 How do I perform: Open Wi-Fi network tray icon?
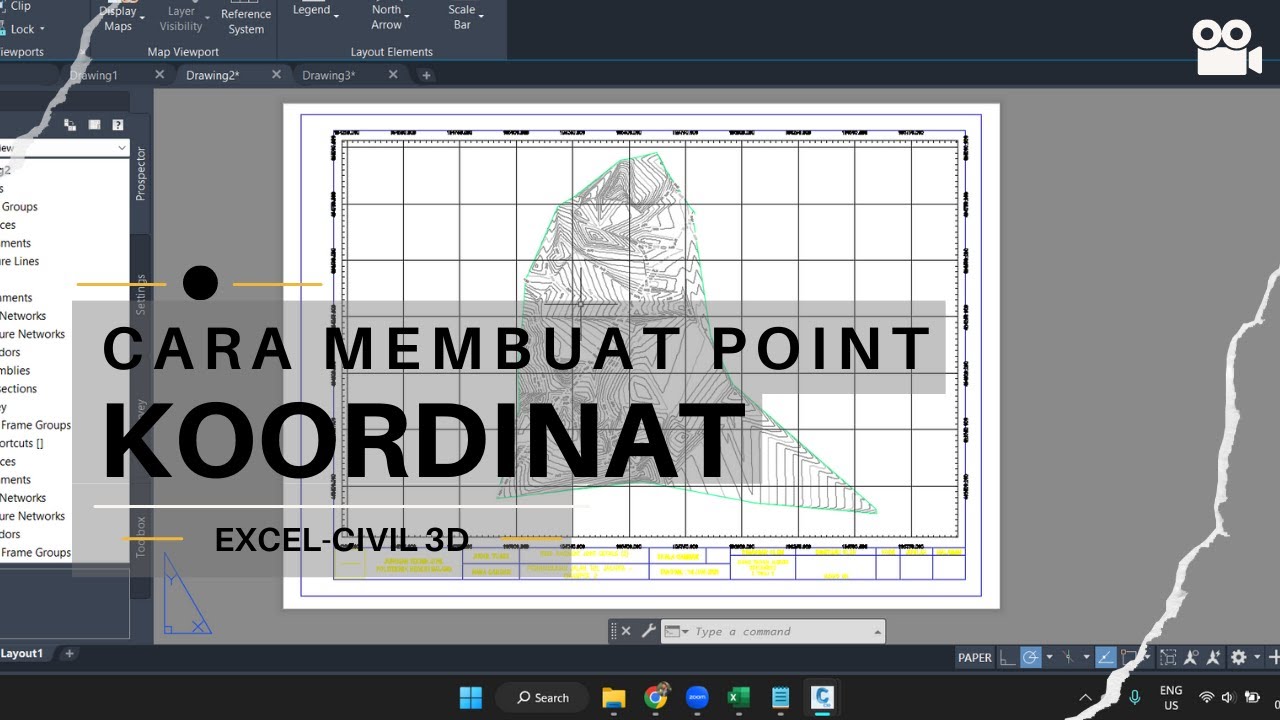point(1207,697)
